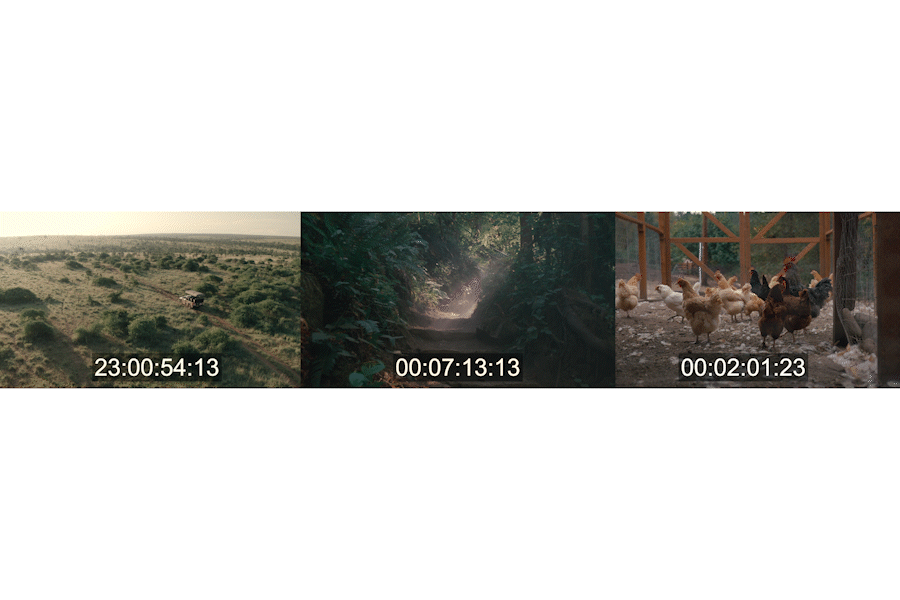
Task: Click the 00:07:13:13 timecode overlay
Action: 458,367
